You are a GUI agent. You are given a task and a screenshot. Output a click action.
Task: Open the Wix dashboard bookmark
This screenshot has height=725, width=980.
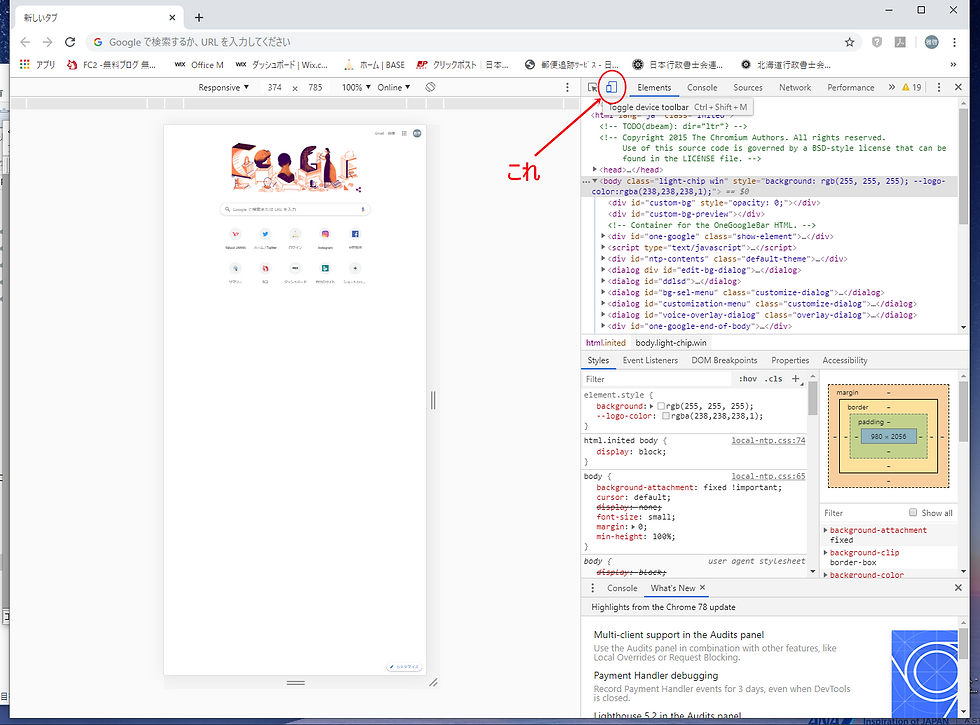[x=282, y=64]
